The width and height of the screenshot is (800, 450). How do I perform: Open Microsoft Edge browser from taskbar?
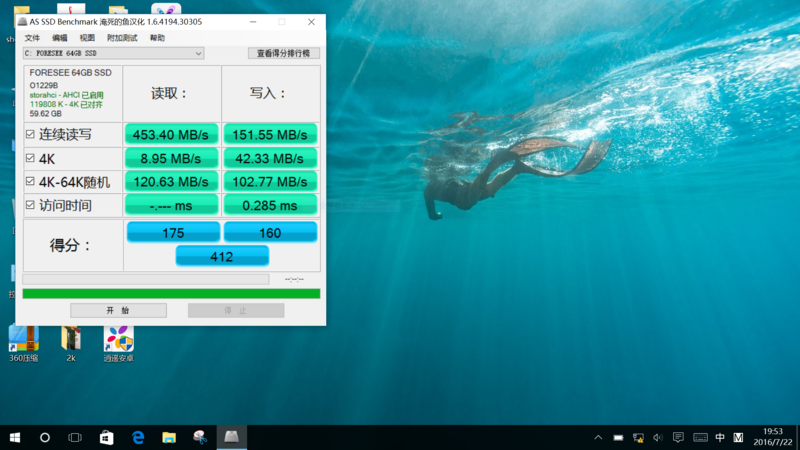(x=138, y=437)
